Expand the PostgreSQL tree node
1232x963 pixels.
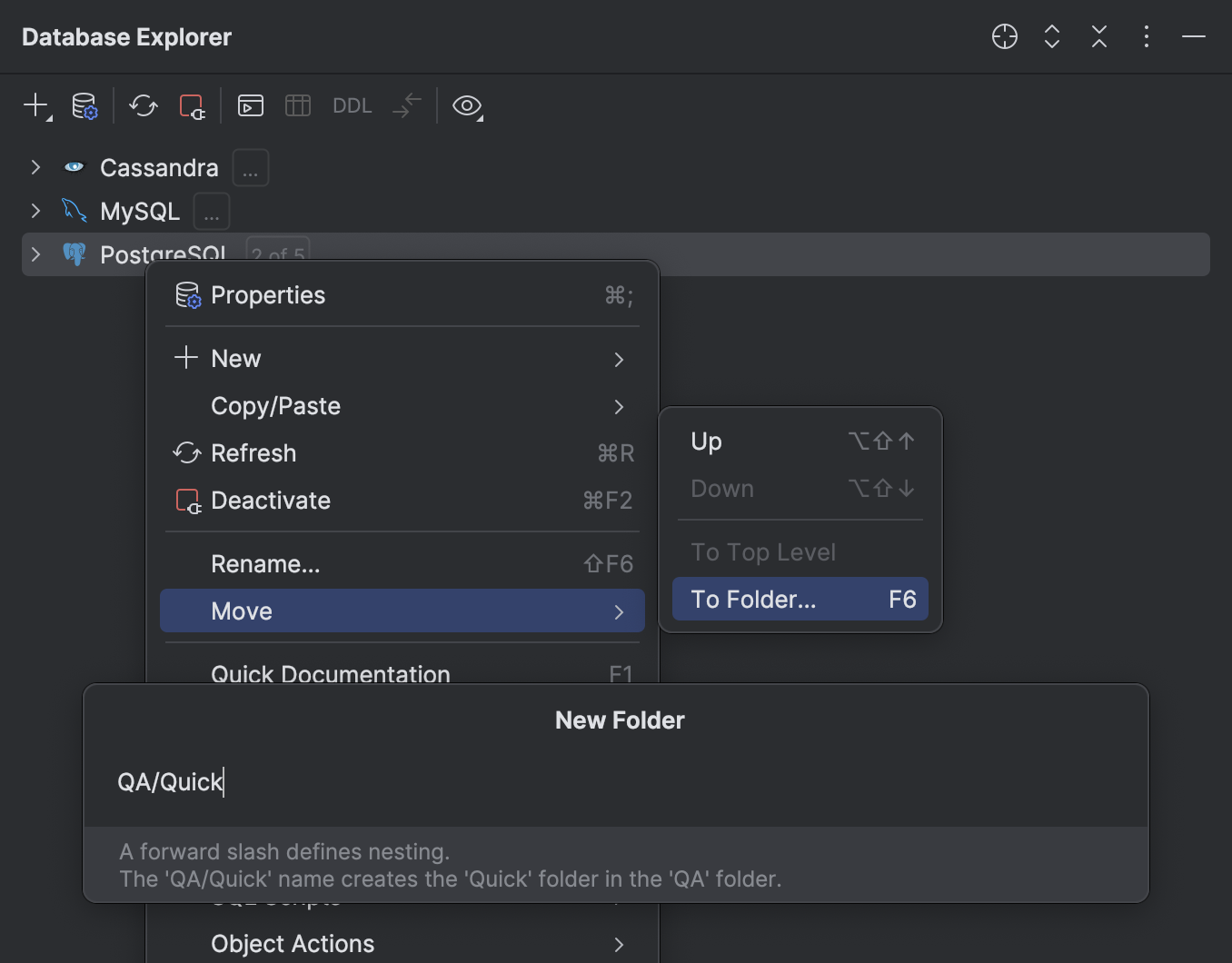35,254
